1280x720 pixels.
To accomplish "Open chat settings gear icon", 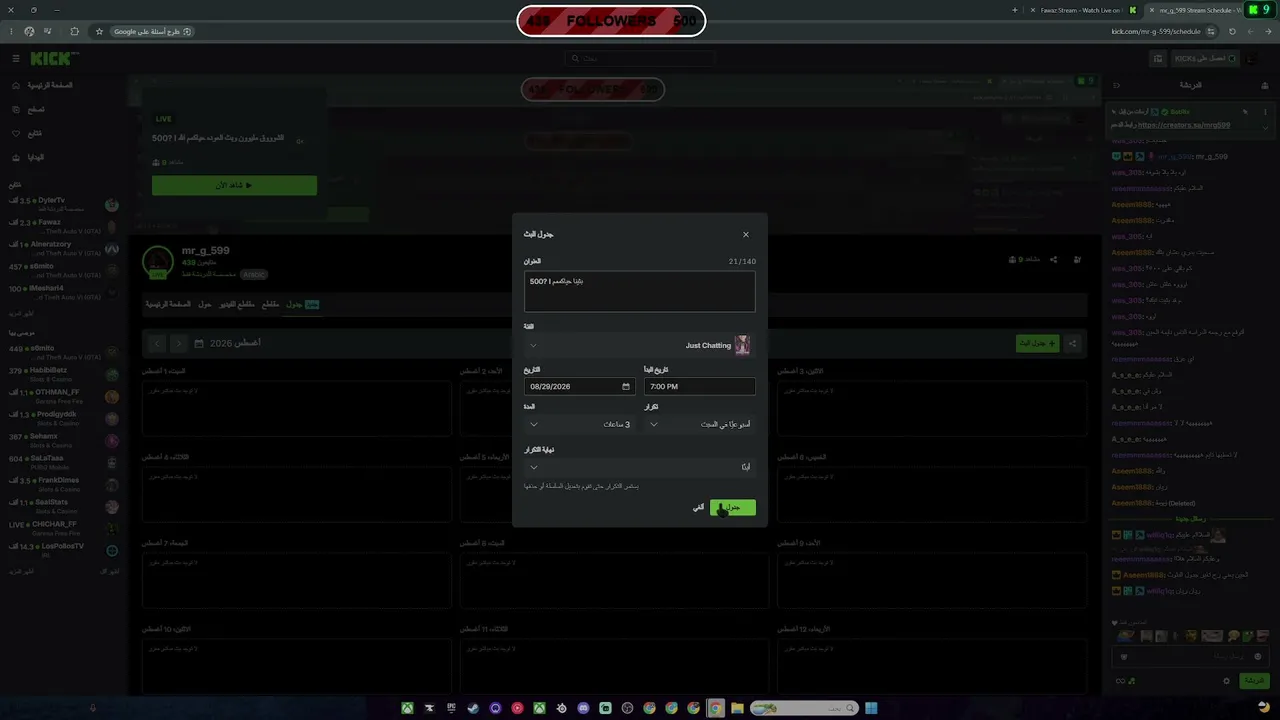I will (x=1227, y=681).
